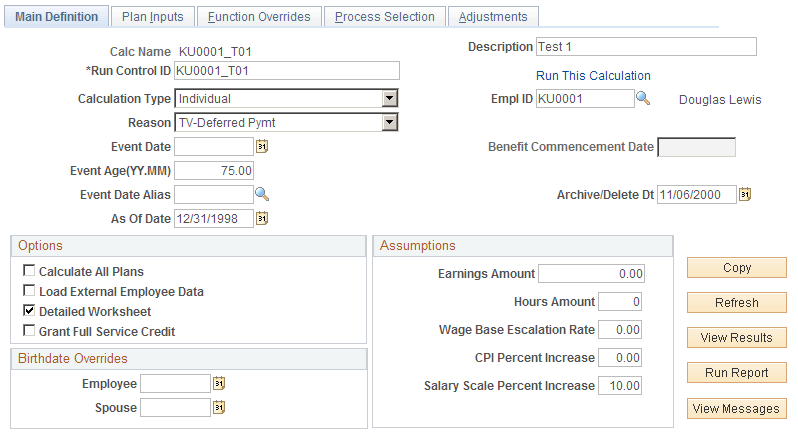798x433 pixels.
Task: Edit the Event Age(YY.MM) field
Action: 214,170
